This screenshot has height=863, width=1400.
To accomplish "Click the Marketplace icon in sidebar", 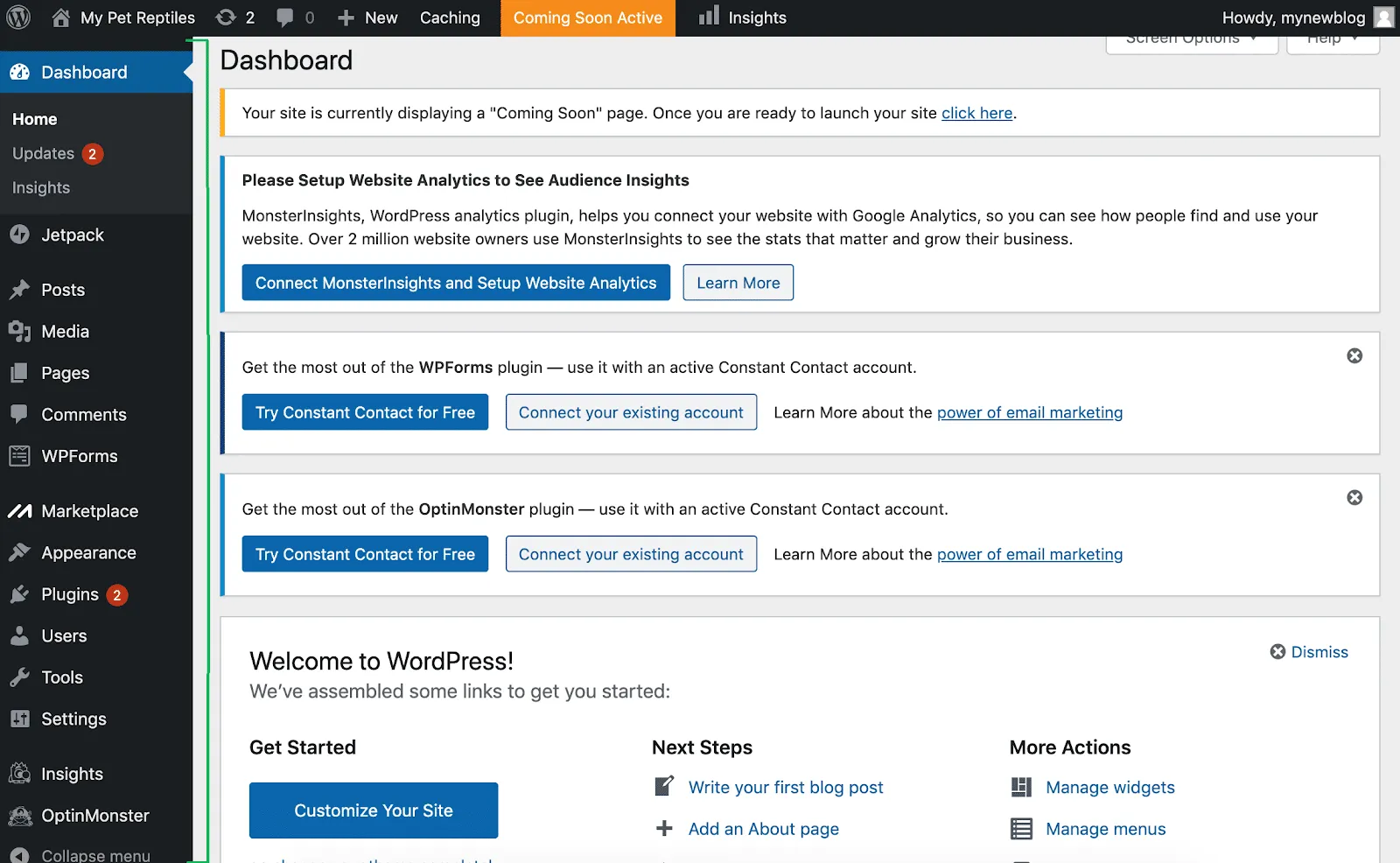I will pos(20,511).
